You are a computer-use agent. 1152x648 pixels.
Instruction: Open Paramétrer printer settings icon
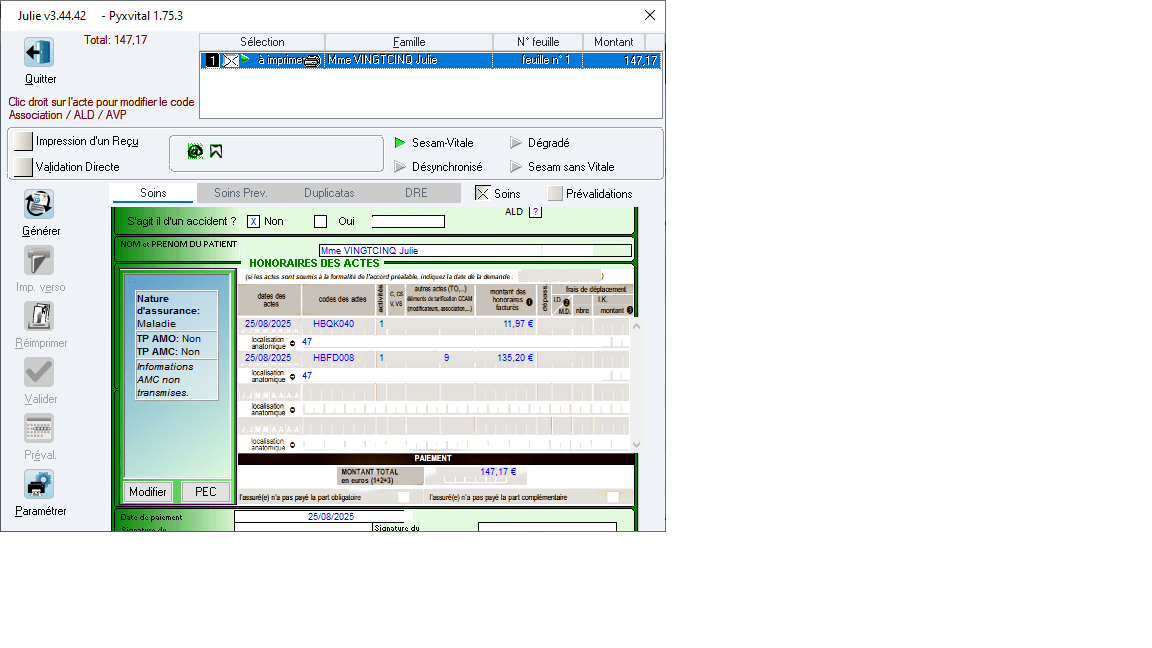coord(39,485)
